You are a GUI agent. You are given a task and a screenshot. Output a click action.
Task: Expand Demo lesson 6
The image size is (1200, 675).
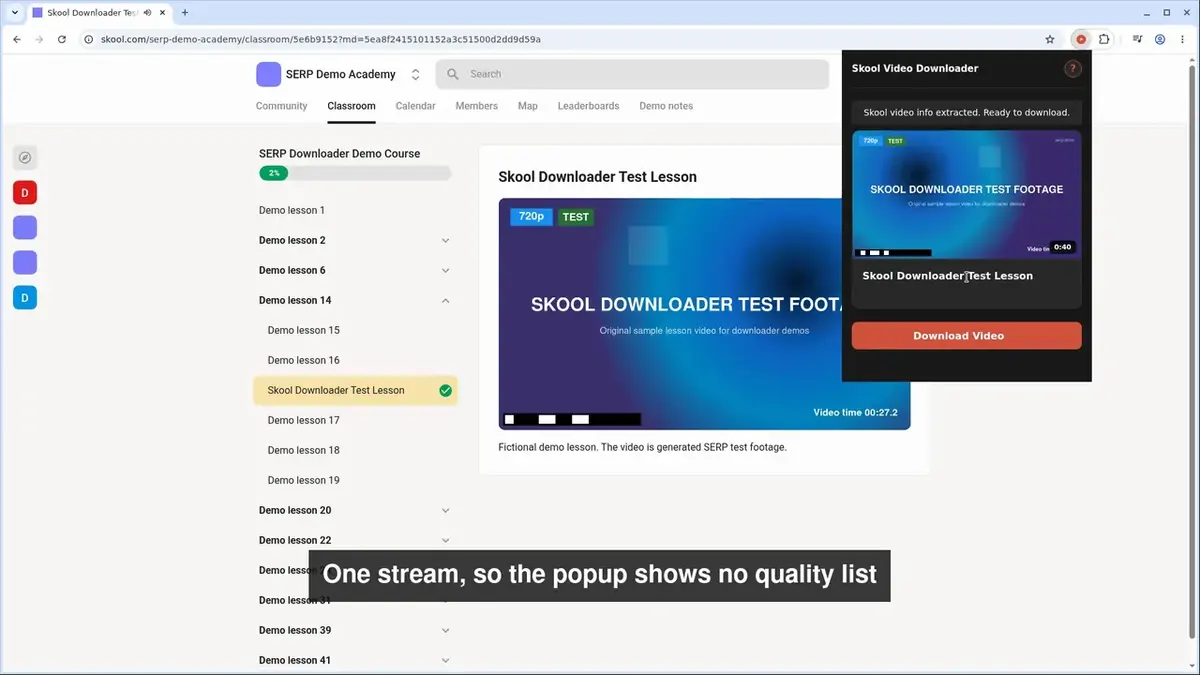click(x=446, y=270)
